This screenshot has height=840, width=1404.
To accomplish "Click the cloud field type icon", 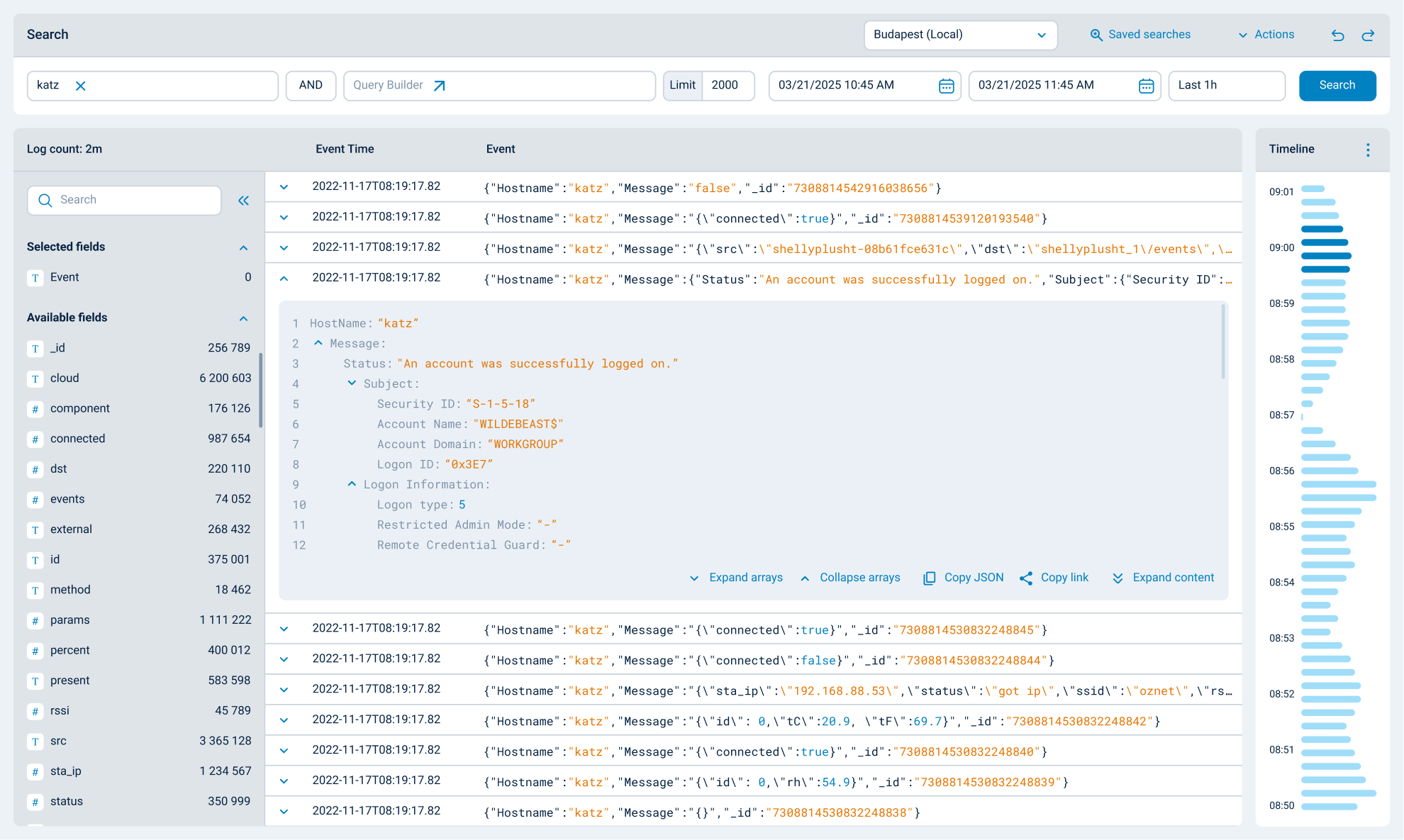I will point(35,379).
